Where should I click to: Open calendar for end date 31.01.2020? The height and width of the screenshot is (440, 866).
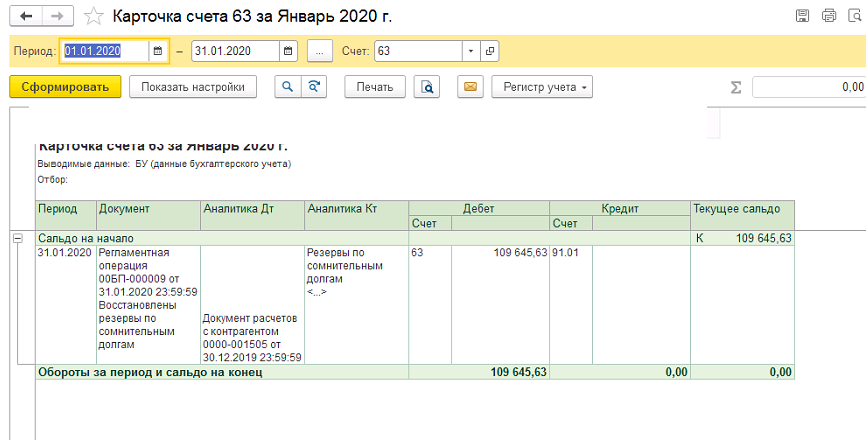(288, 51)
